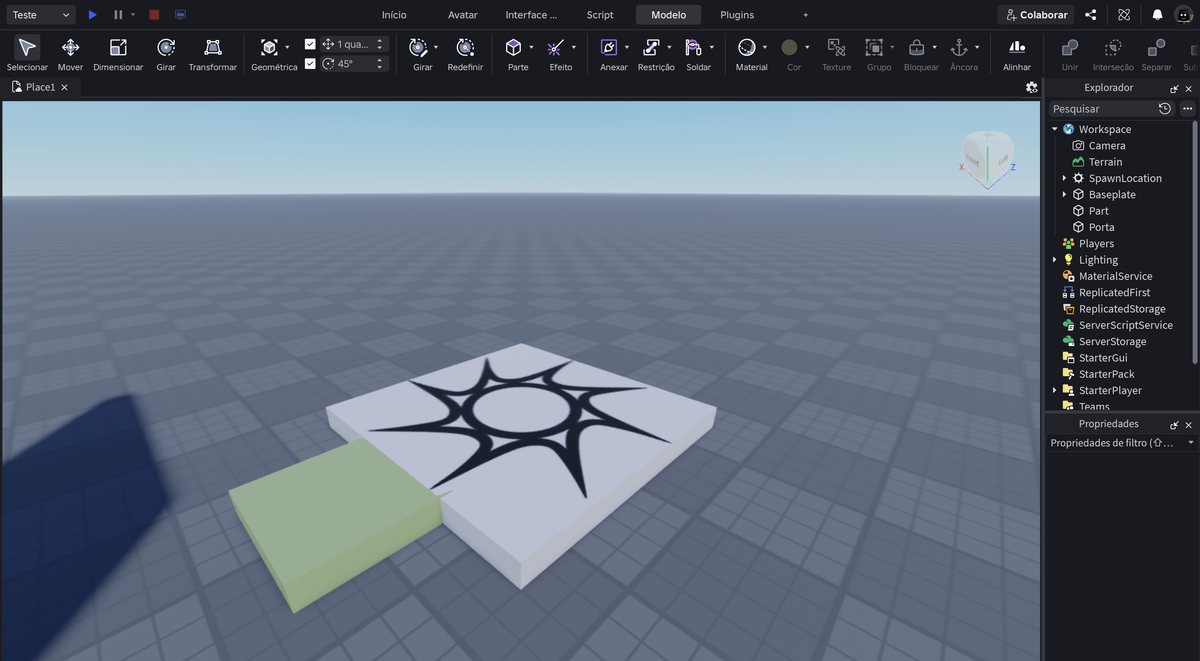Viewport: 1200px width, 661px height.
Task: Click the red stop test button
Action: pyautogui.click(x=154, y=15)
